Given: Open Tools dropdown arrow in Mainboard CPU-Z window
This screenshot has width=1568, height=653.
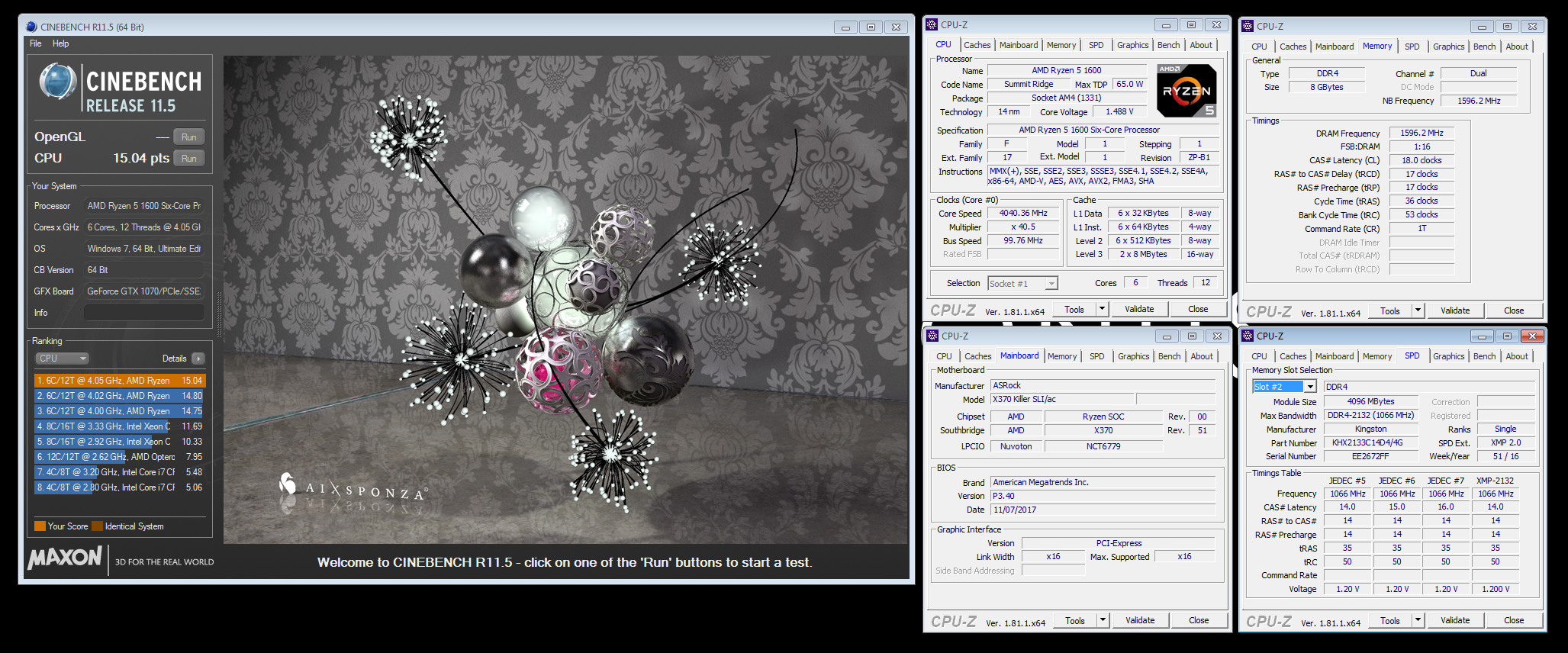Looking at the screenshot, I should click(x=1103, y=620).
